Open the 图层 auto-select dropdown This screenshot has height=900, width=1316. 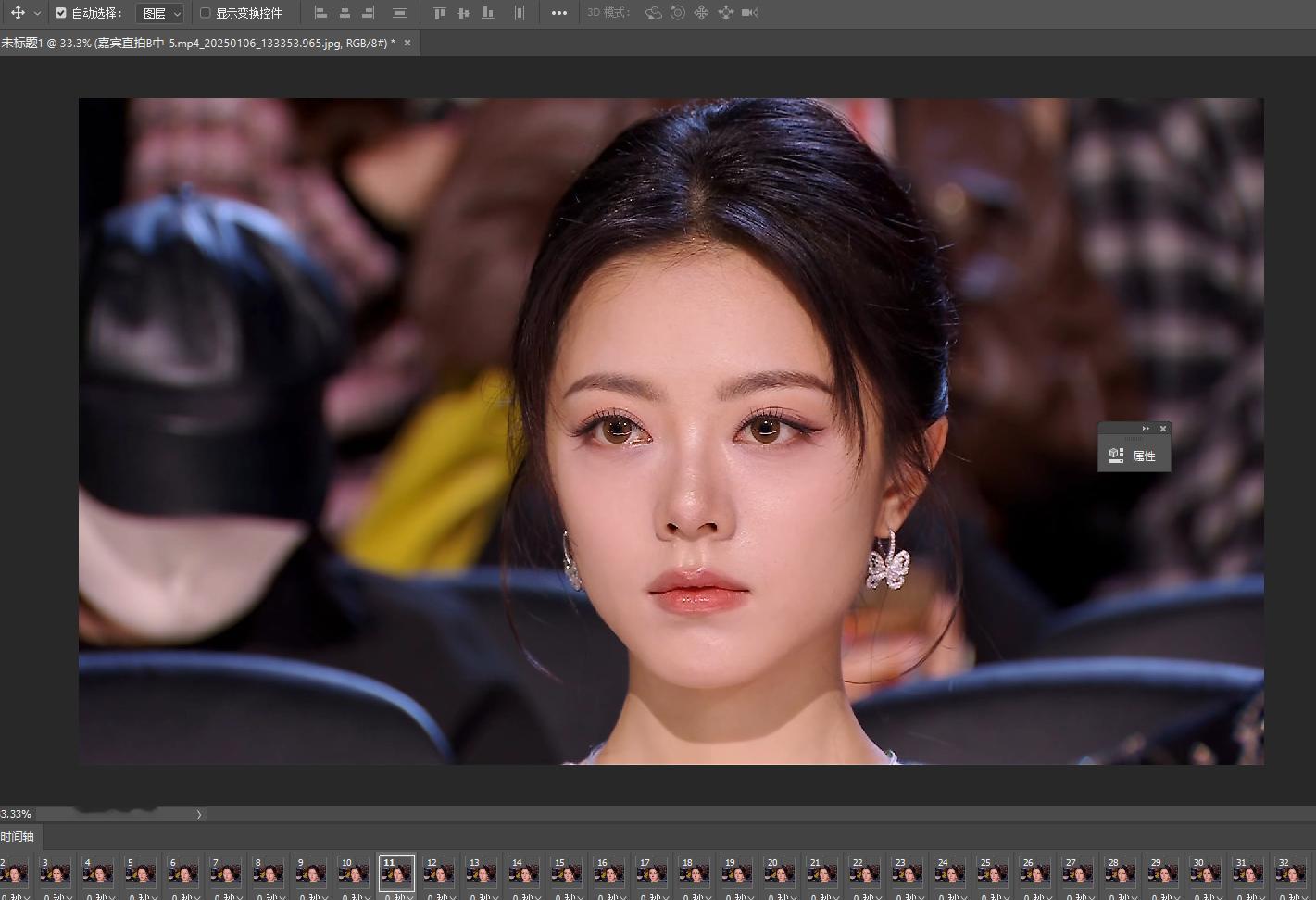pos(160,13)
